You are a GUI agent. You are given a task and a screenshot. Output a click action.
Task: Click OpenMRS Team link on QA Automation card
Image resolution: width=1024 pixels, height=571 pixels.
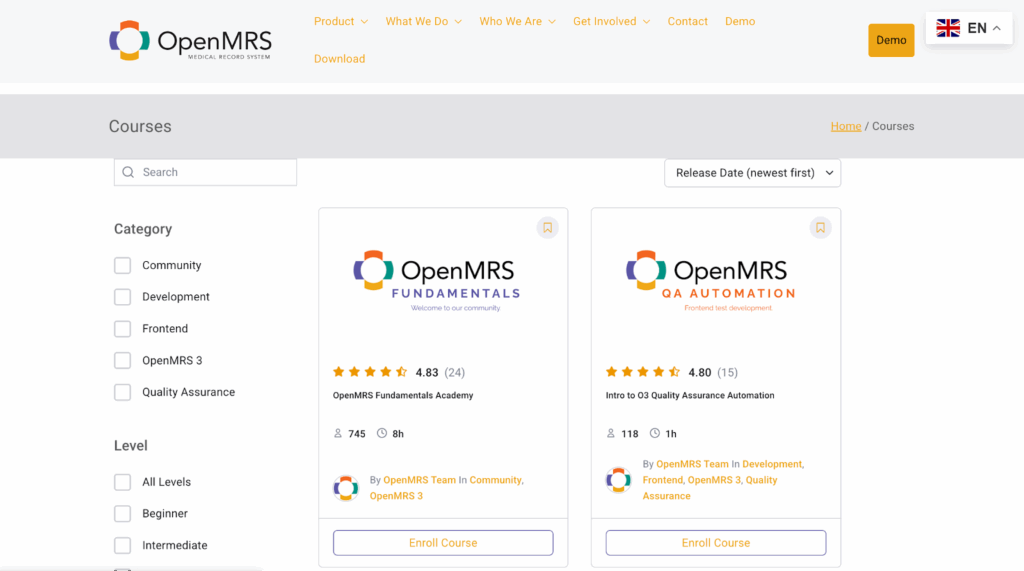[692, 464]
